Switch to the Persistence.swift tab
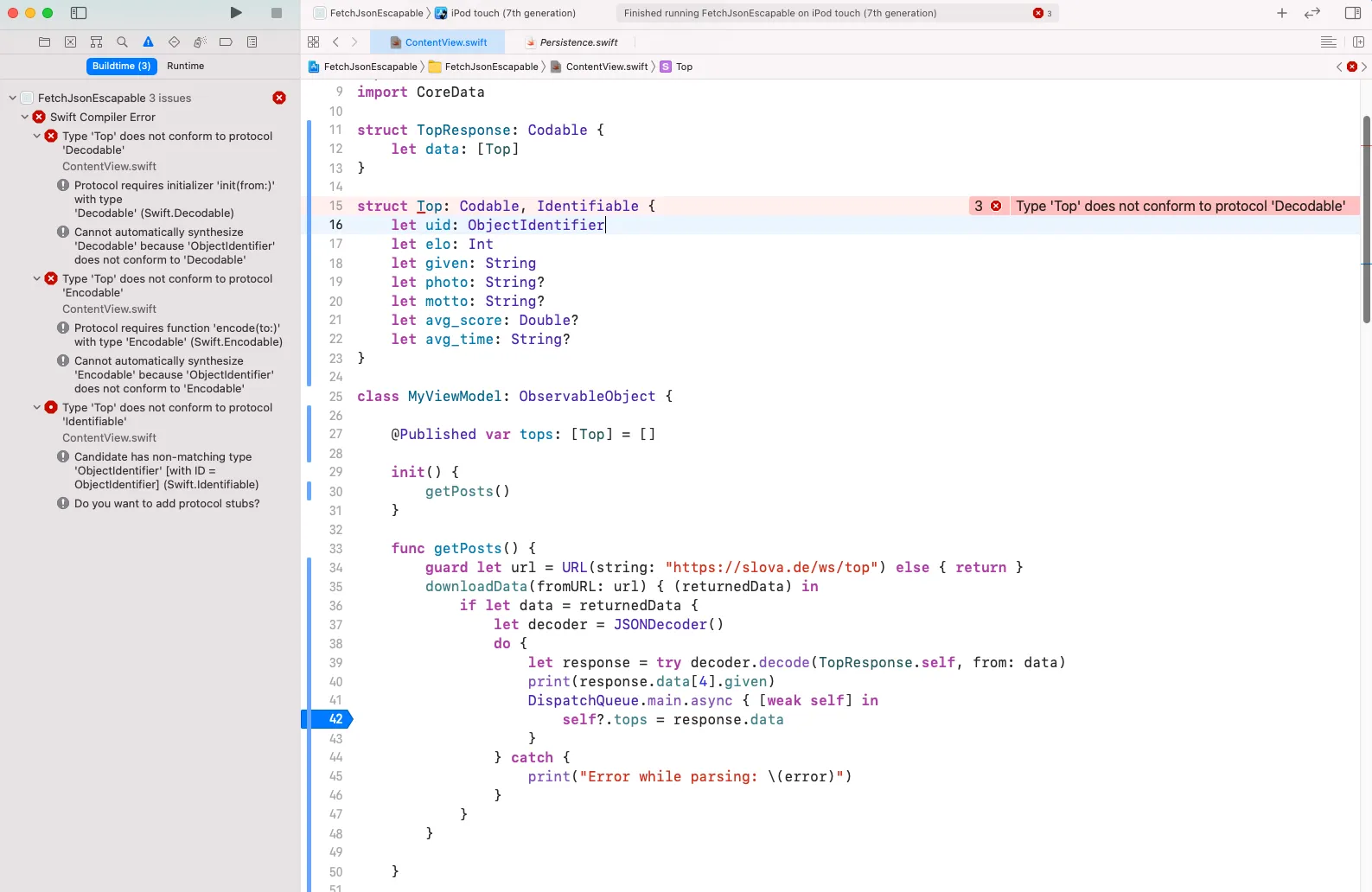 click(571, 42)
